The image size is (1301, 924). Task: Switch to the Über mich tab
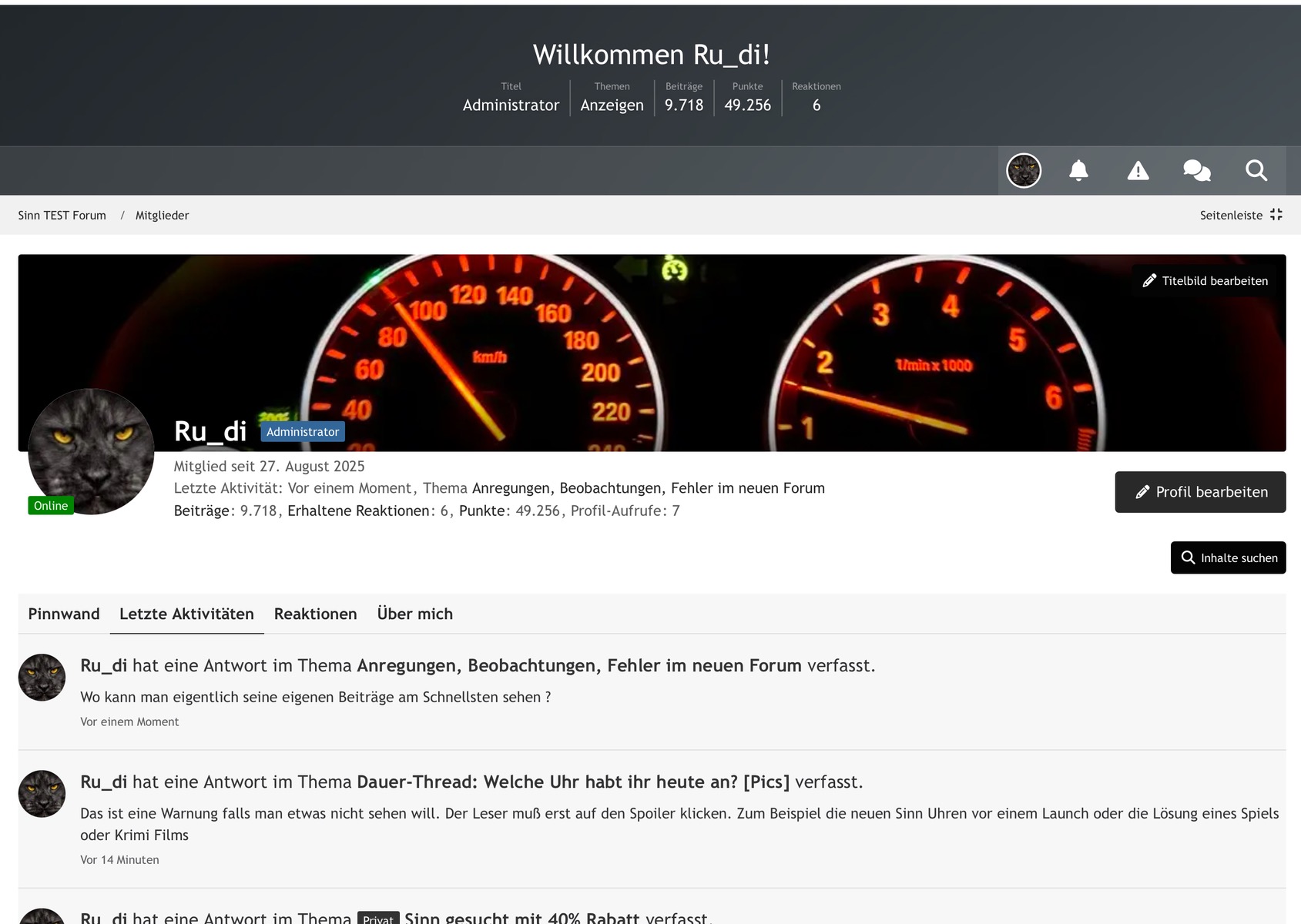pyautogui.click(x=414, y=614)
